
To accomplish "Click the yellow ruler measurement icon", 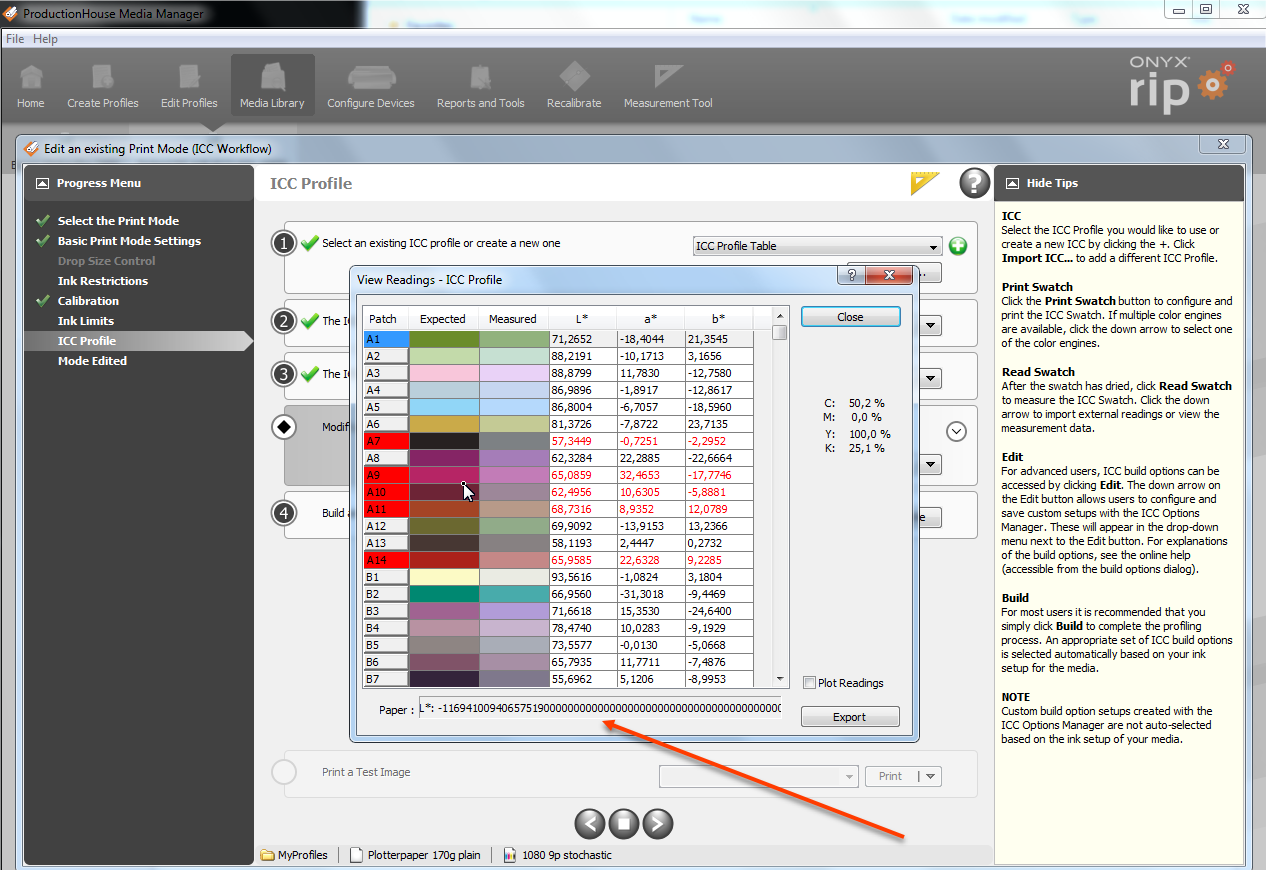I will (x=926, y=183).
